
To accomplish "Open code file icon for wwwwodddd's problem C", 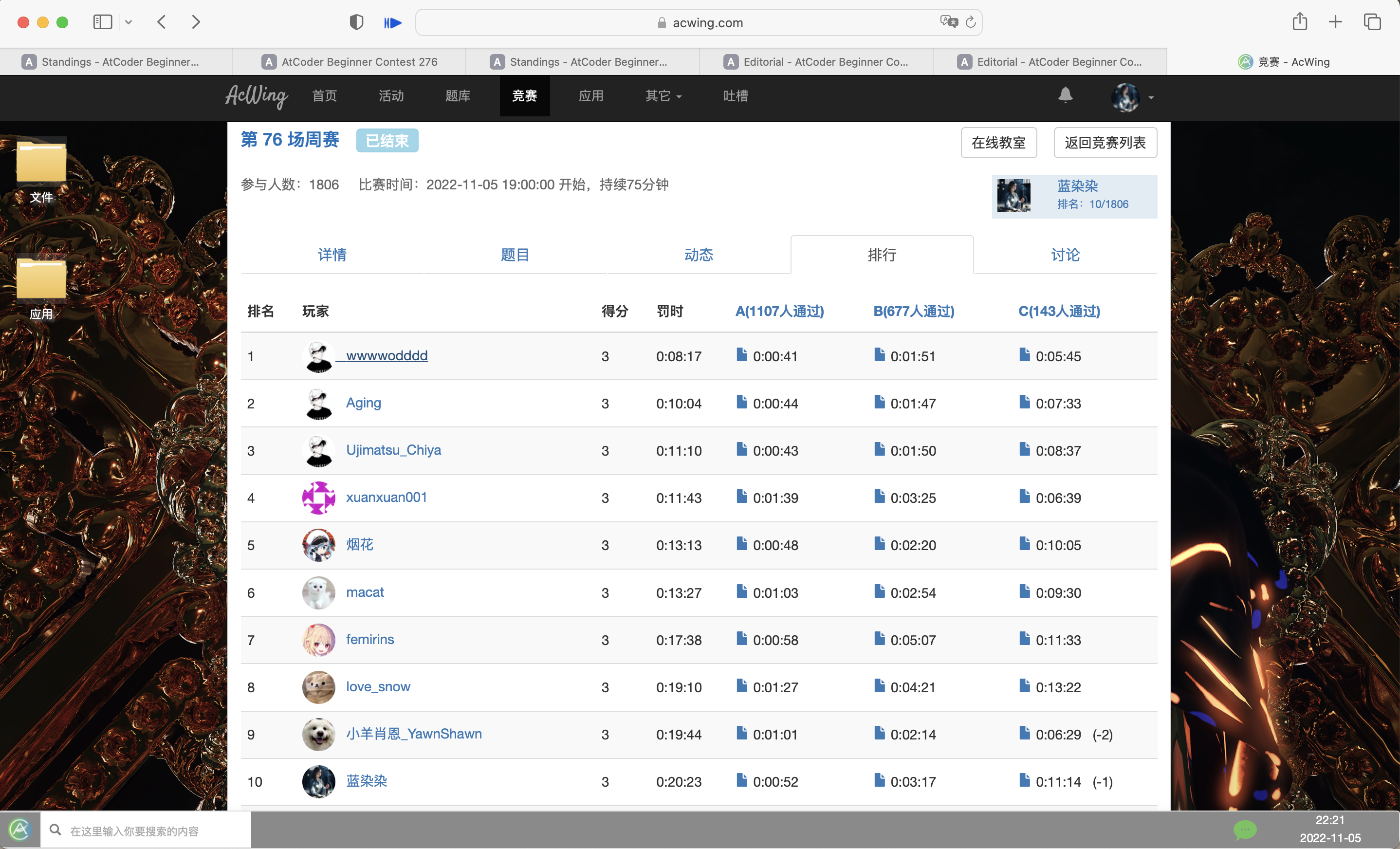I will coord(1024,355).
